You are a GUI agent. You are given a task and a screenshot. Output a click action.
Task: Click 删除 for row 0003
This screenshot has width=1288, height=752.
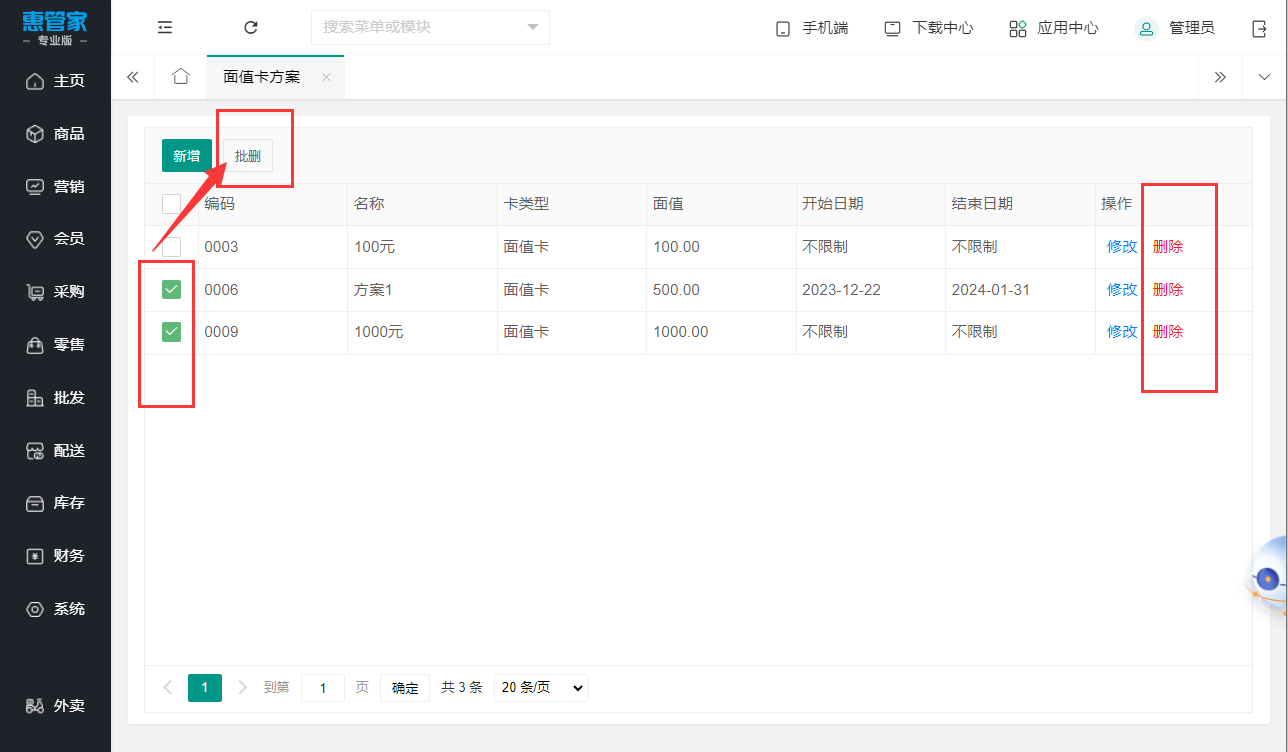point(1168,247)
